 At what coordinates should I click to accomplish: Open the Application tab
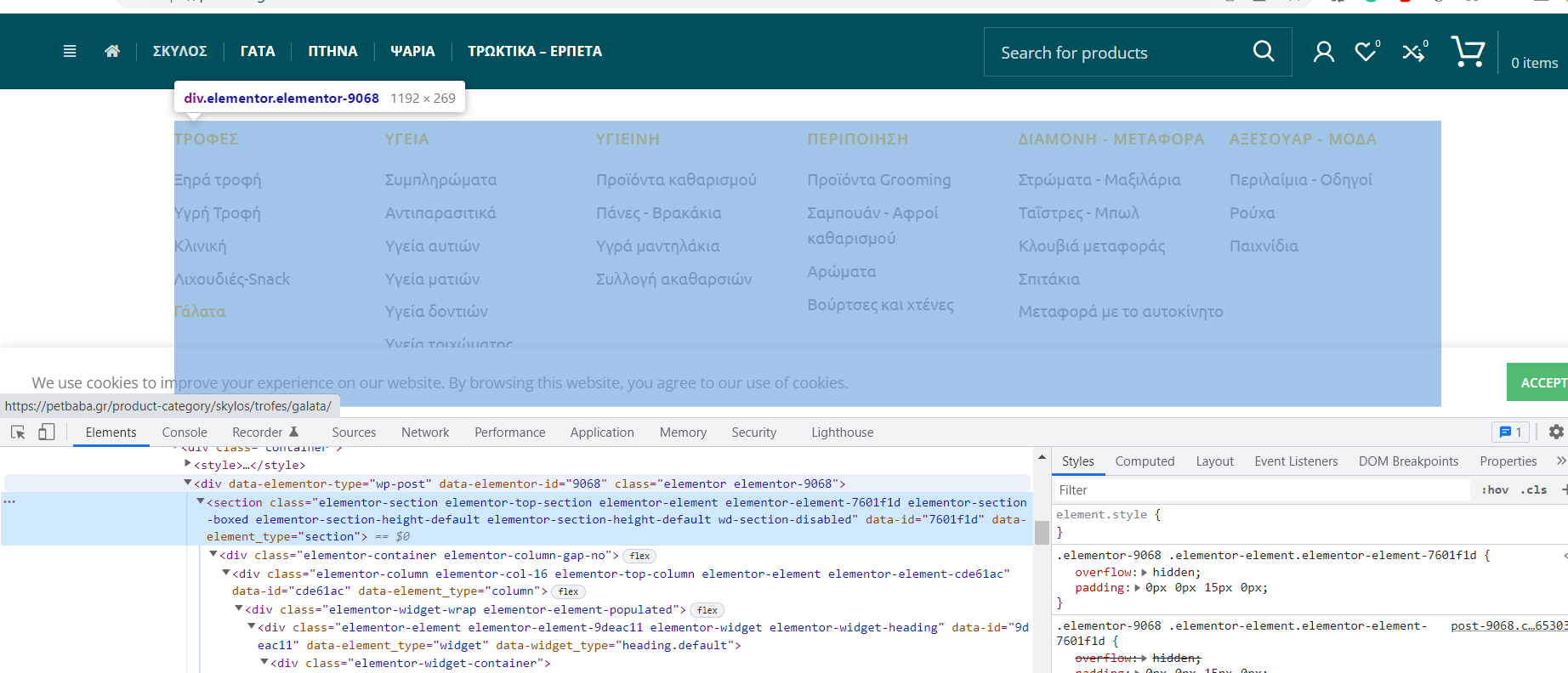602,432
